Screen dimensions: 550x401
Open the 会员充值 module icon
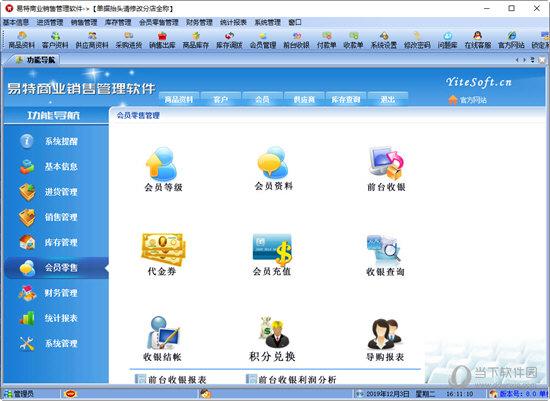click(x=272, y=254)
